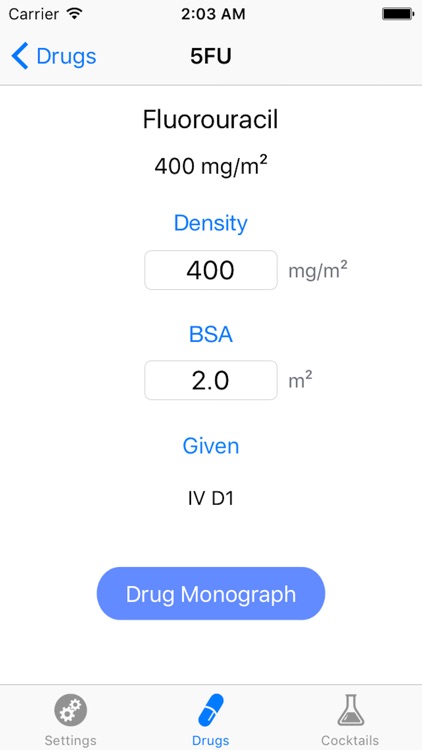Edit the BSA field showing 2.0
This screenshot has width=422, height=750.
pos(211,380)
